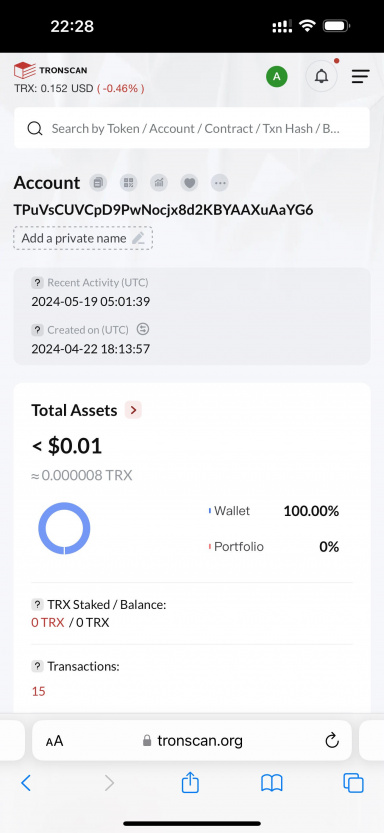The height and width of the screenshot is (833, 384).
Task: Focus the token/account search field
Action: (192, 128)
